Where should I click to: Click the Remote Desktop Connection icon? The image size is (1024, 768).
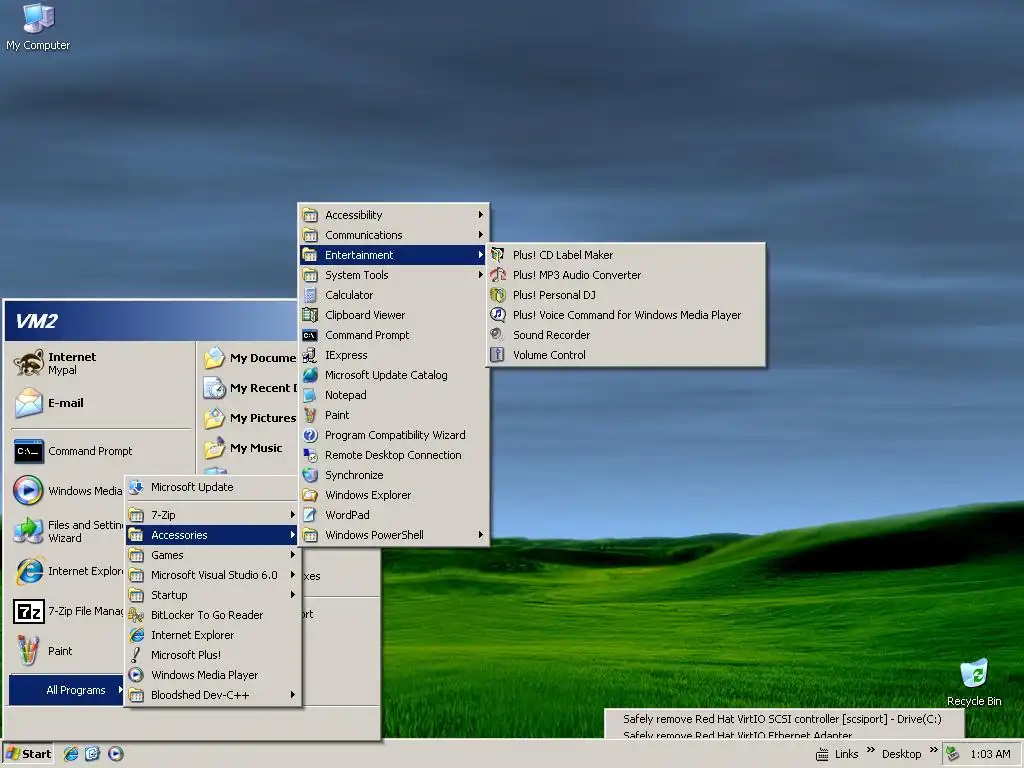[310, 455]
